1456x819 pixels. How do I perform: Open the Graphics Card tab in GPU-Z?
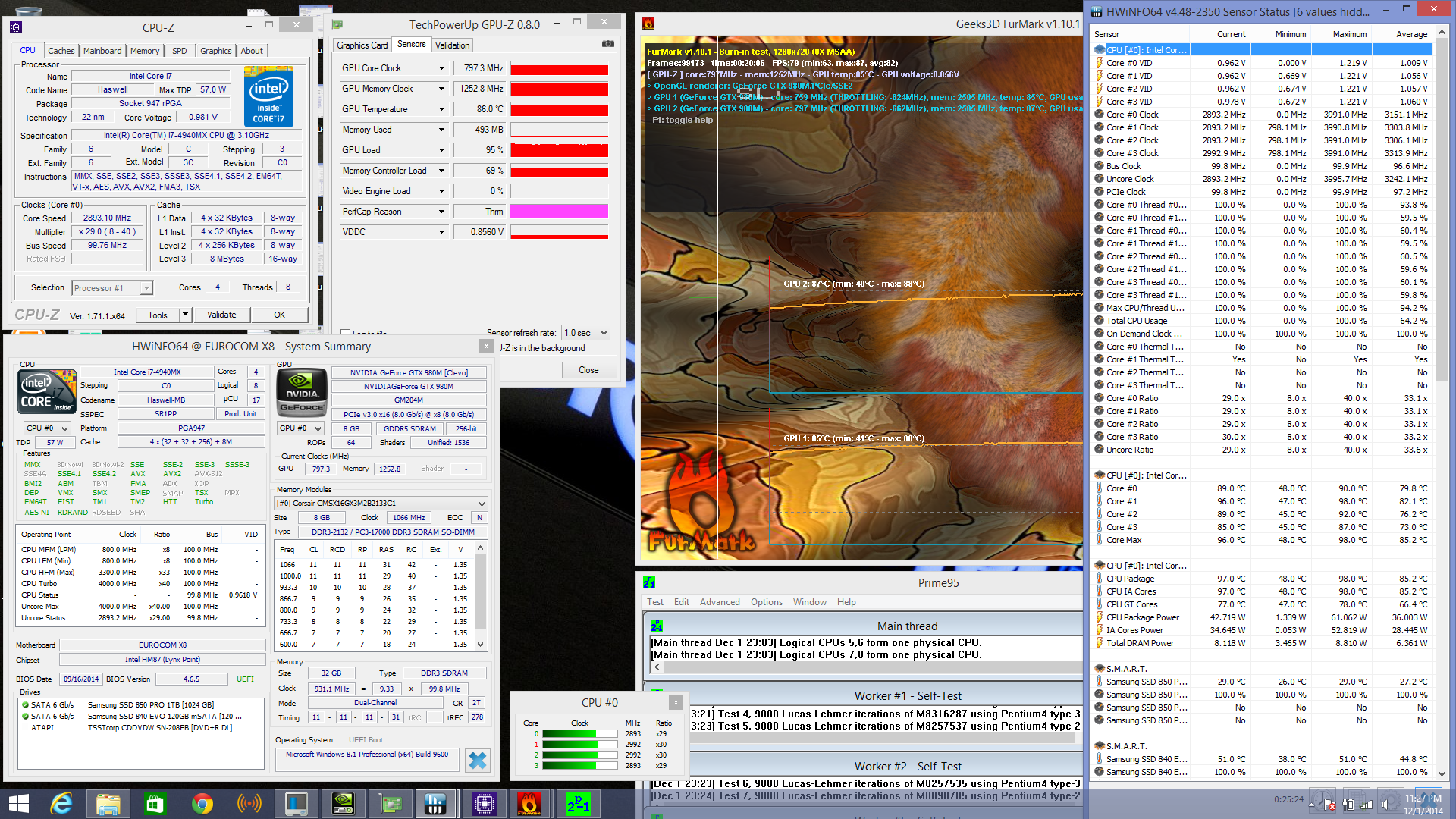(362, 45)
